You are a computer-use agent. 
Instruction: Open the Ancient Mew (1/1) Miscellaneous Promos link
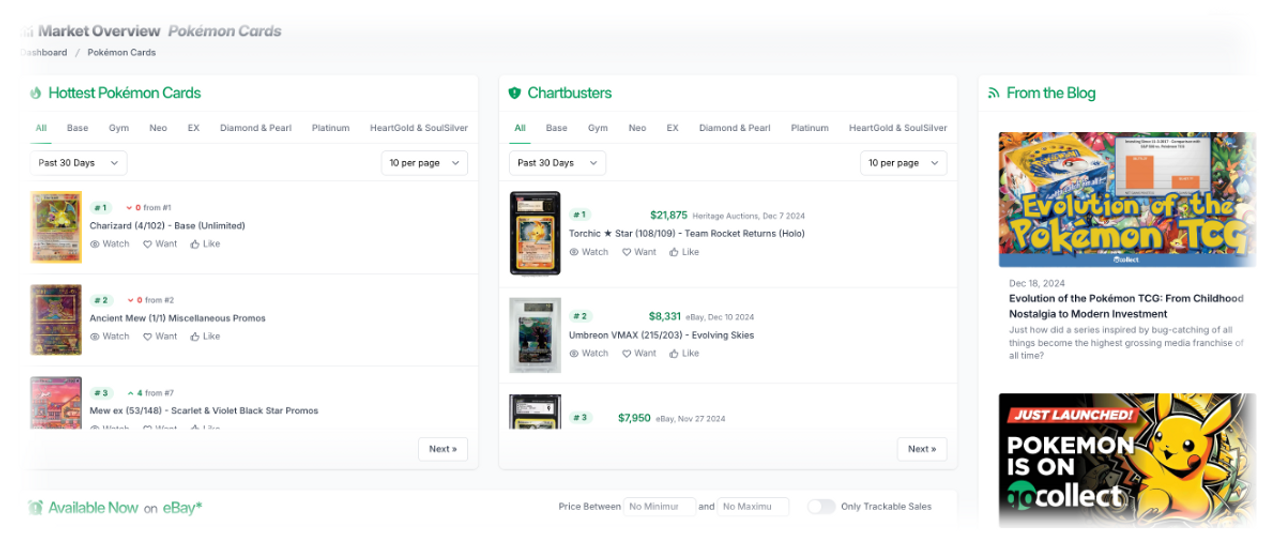click(x=178, y=319)
